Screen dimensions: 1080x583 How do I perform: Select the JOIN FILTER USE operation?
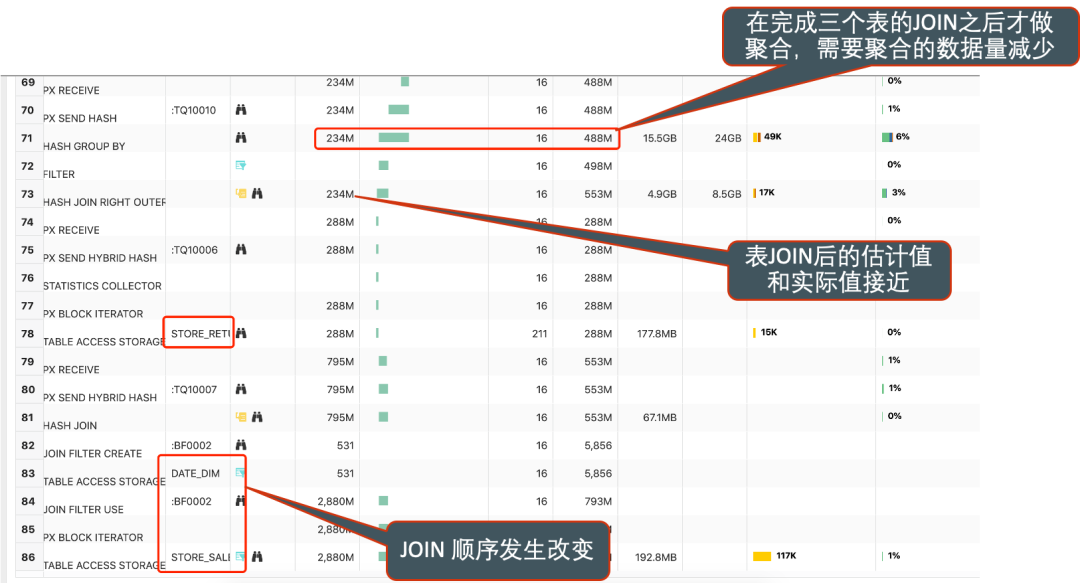[83, 509]
